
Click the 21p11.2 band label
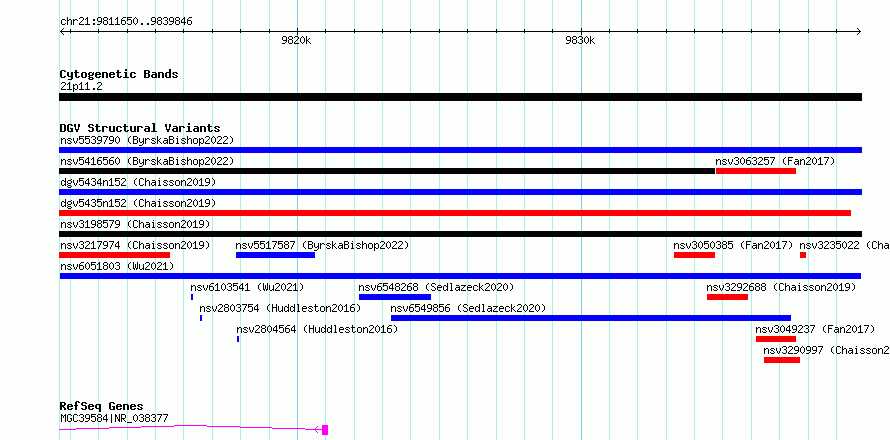tap(81, 87)
